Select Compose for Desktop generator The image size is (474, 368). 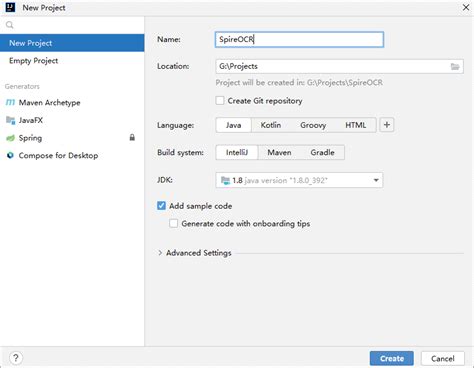pos(72,155)
